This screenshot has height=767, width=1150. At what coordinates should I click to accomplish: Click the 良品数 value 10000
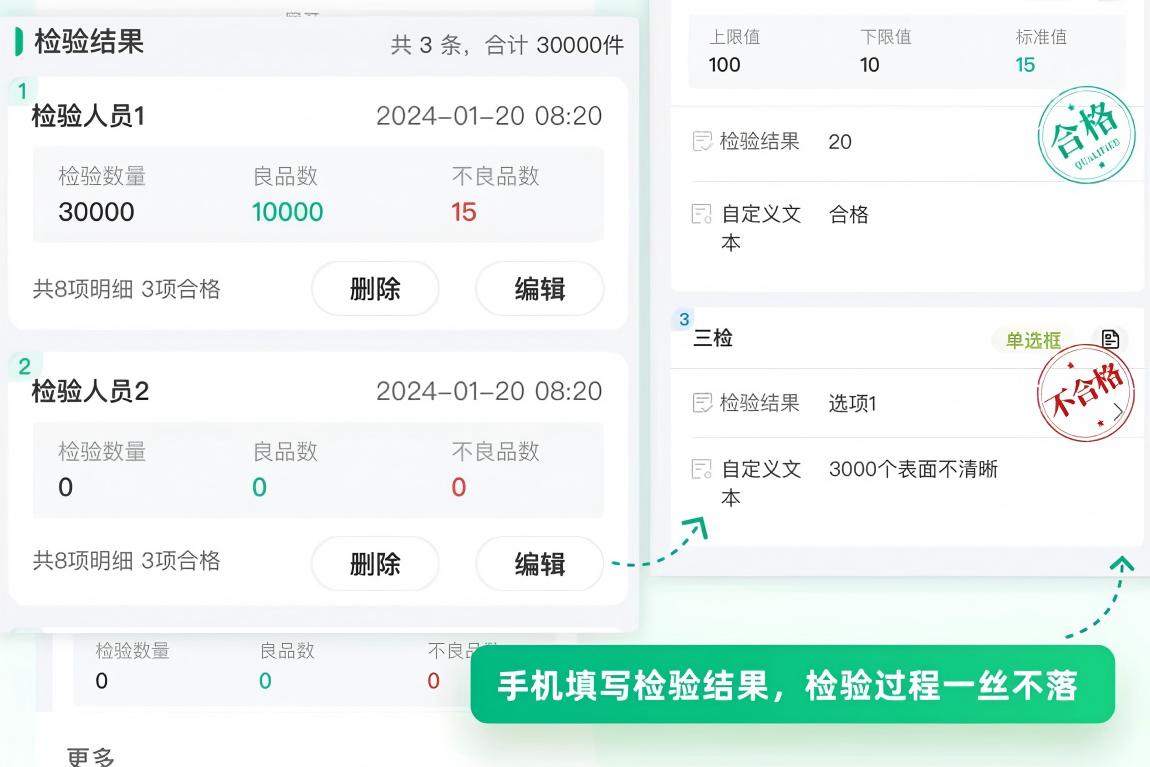click(x=287, y=212)
